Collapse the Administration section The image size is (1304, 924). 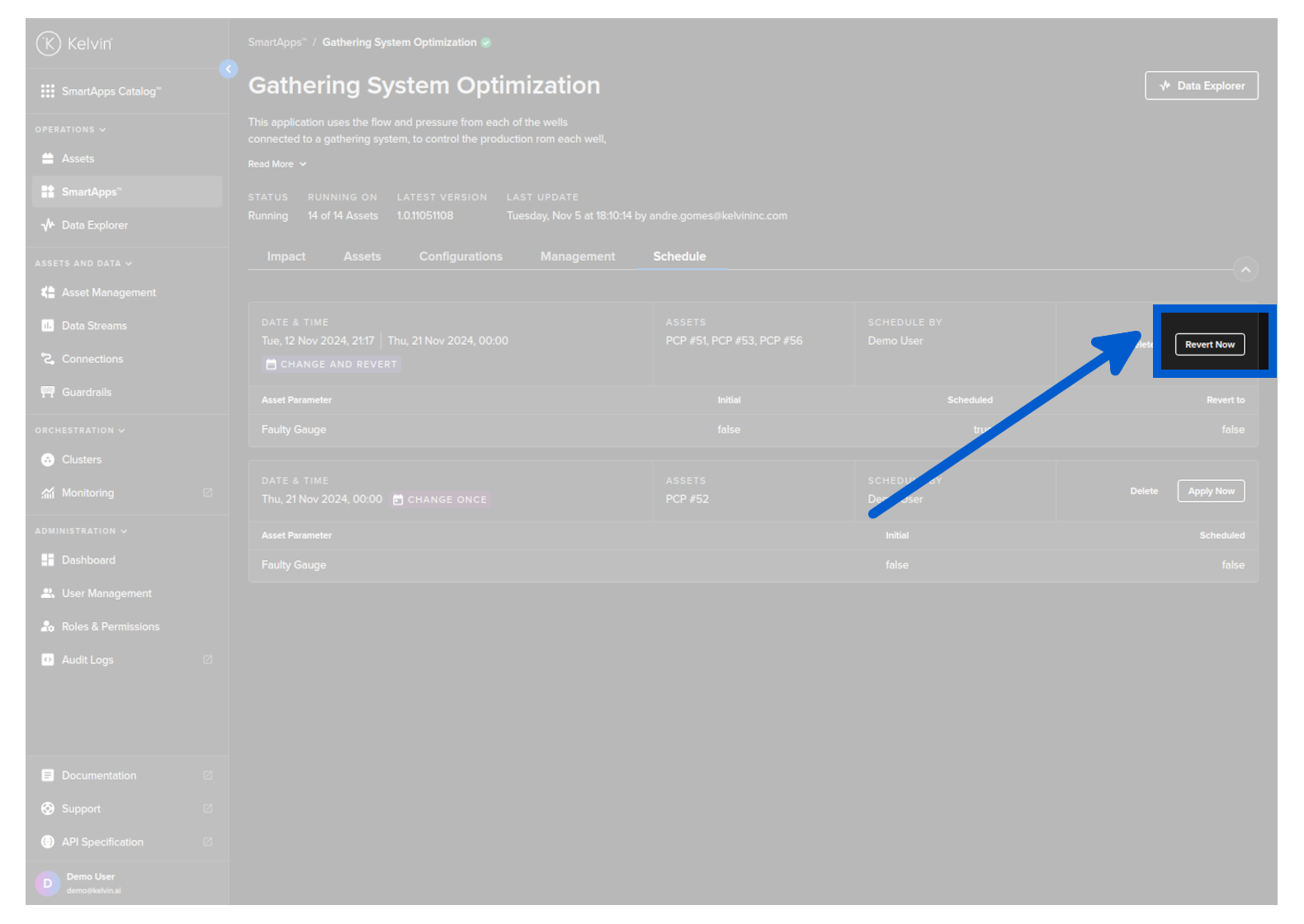coord(124,531)
